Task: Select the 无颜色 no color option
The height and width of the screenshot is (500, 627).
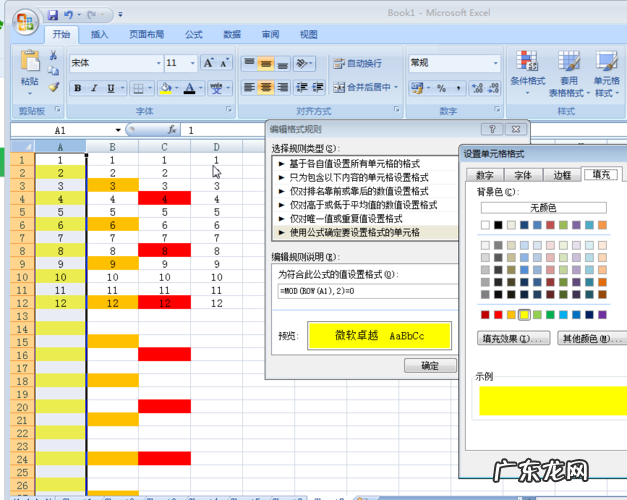Action: pos(543,207)
